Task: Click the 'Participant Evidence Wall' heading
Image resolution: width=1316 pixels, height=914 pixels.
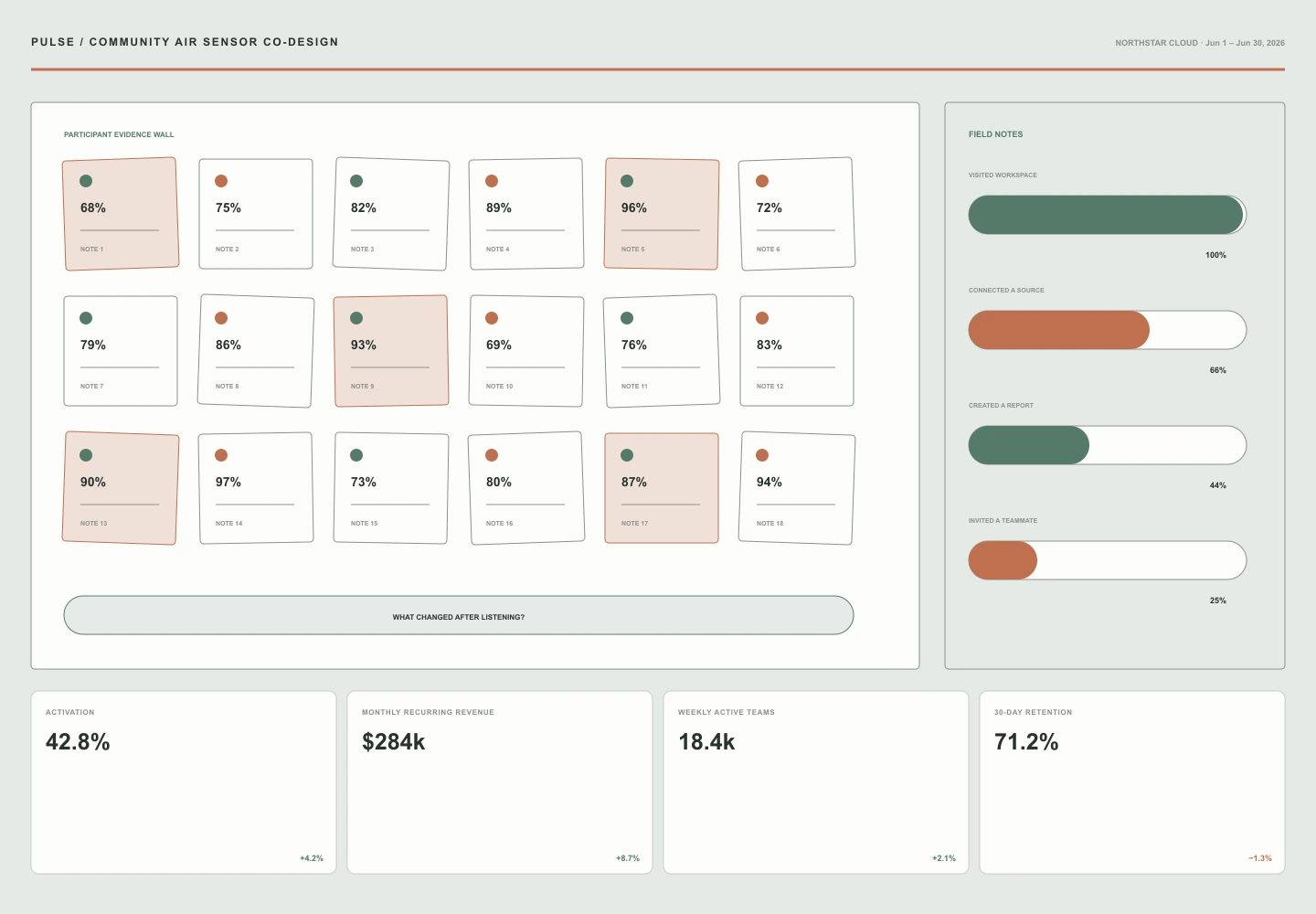Action: (119, 134)
